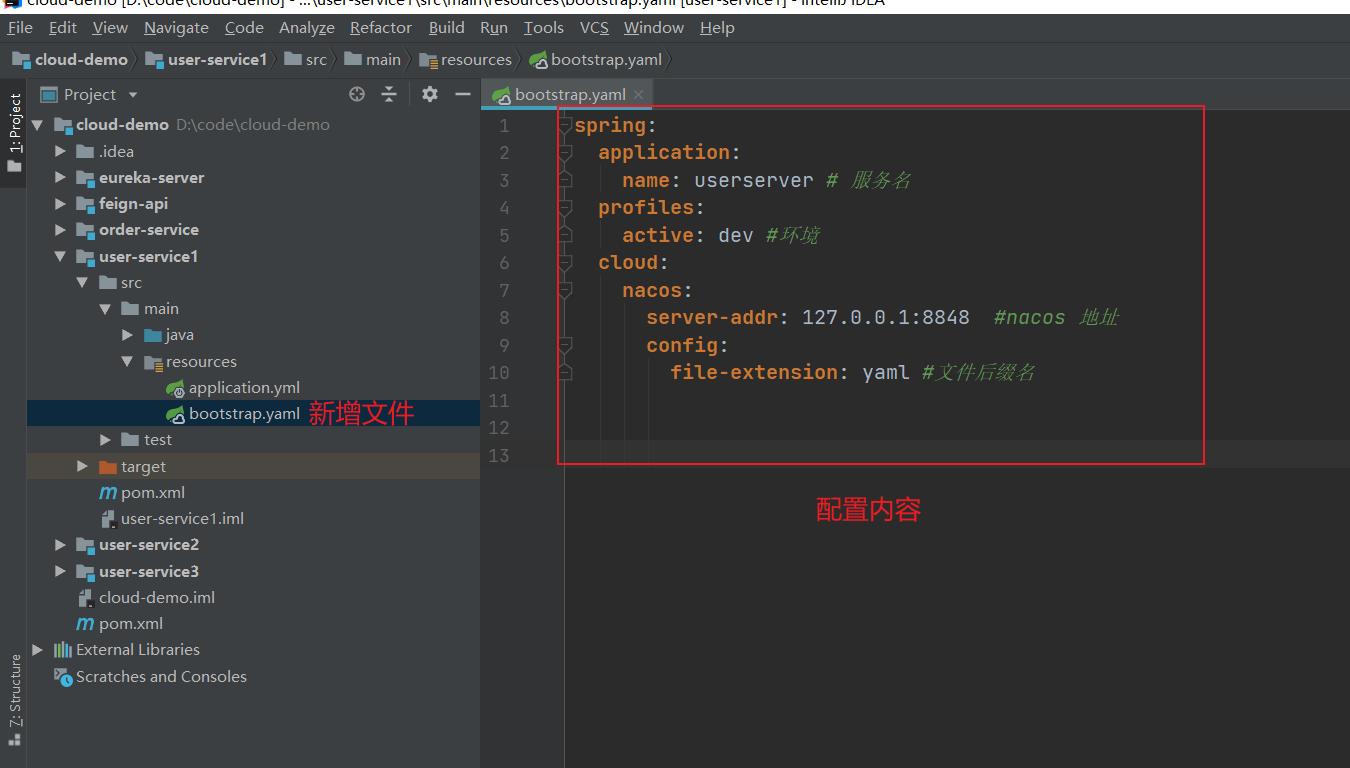1350x768 pixels.
Task: Close the bootstrap.yaml editor tab
Action: coord(639,95)
